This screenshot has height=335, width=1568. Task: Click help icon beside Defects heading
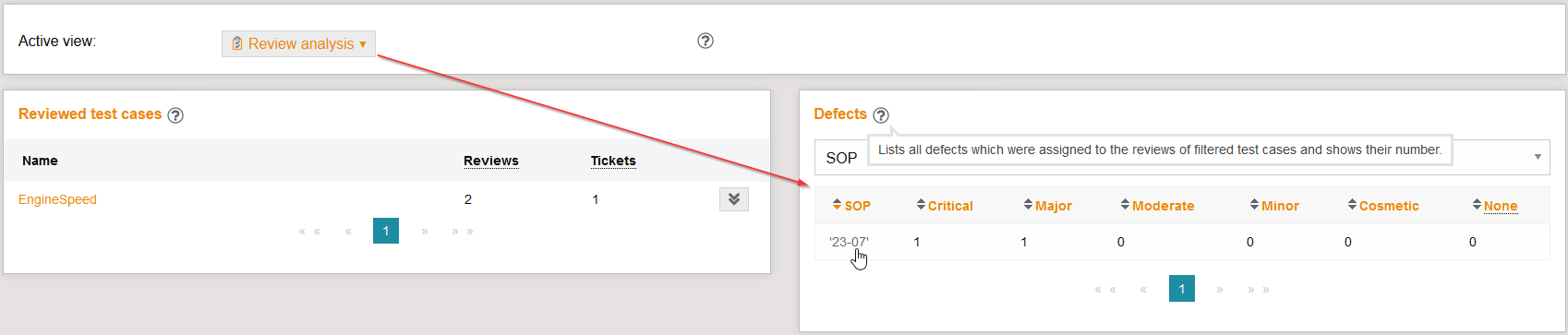coord(881,115)
